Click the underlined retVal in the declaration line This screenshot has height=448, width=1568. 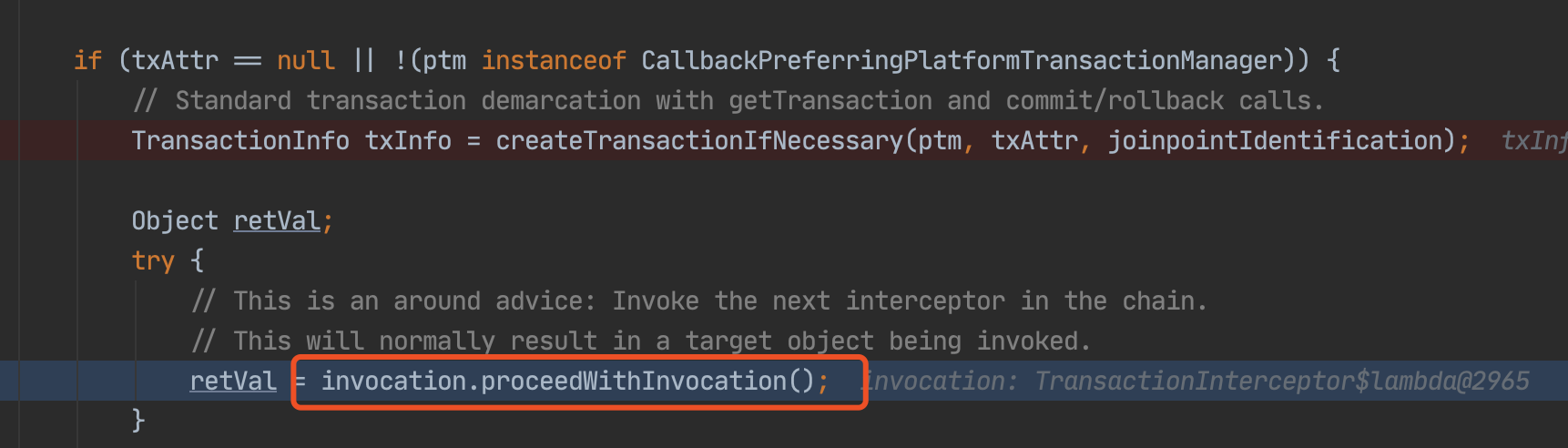click(277, 220)
